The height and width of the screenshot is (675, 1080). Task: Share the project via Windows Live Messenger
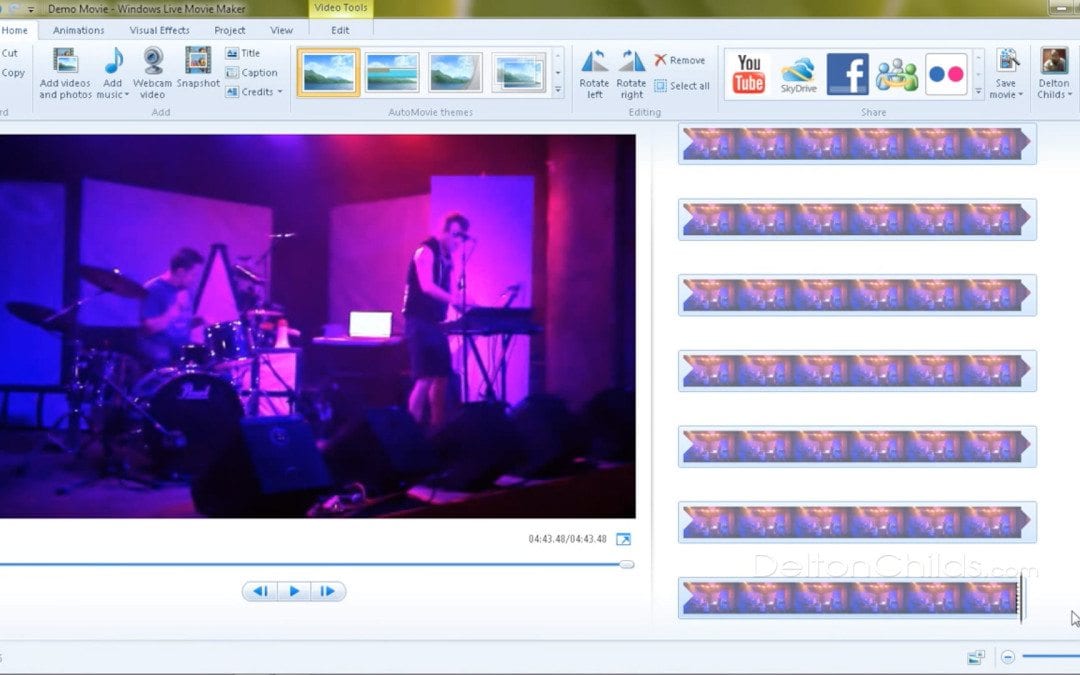[x=896, y=74]
